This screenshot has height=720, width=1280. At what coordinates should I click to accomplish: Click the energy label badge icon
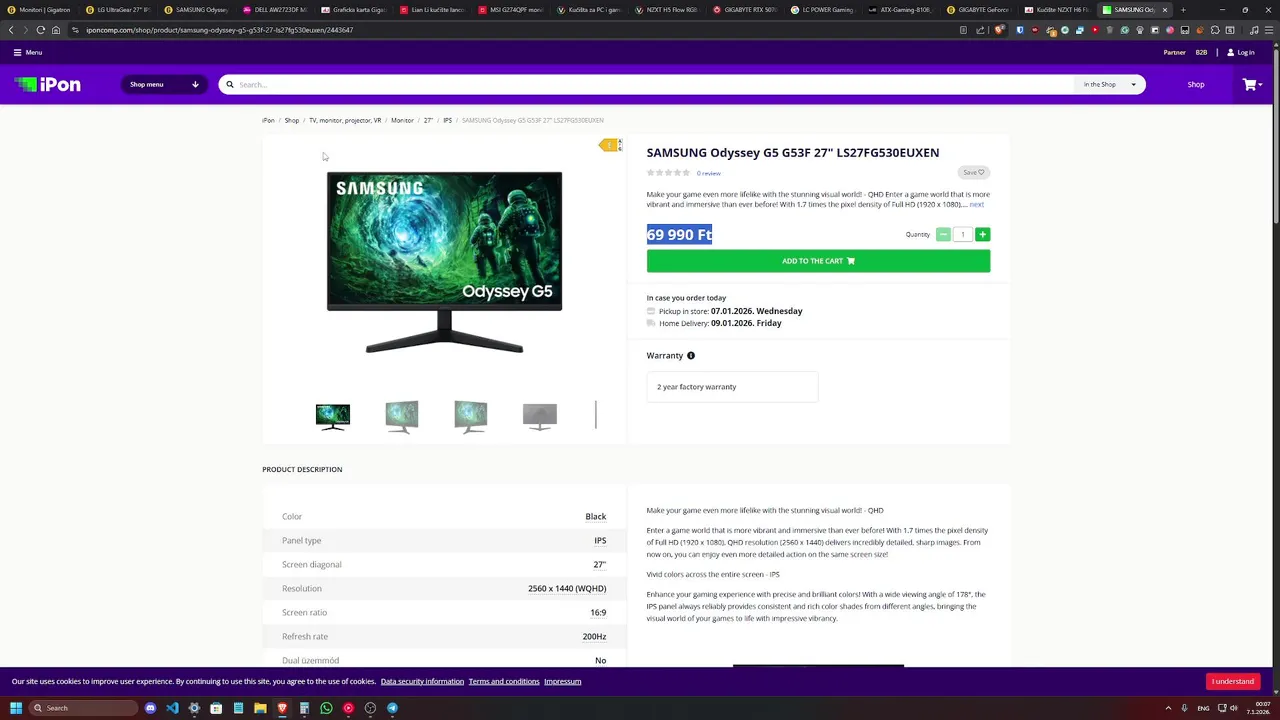[x=610, y=146]
